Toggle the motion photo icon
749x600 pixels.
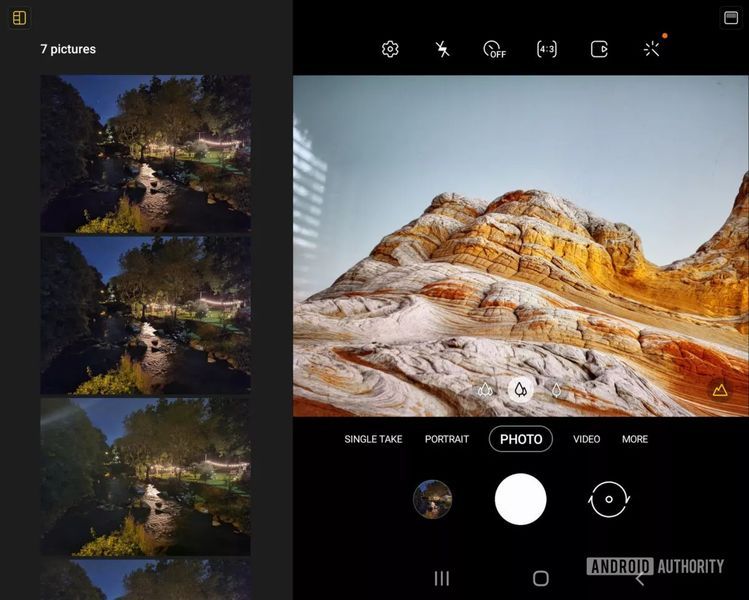pyautogui.click(x=599, y=49)
